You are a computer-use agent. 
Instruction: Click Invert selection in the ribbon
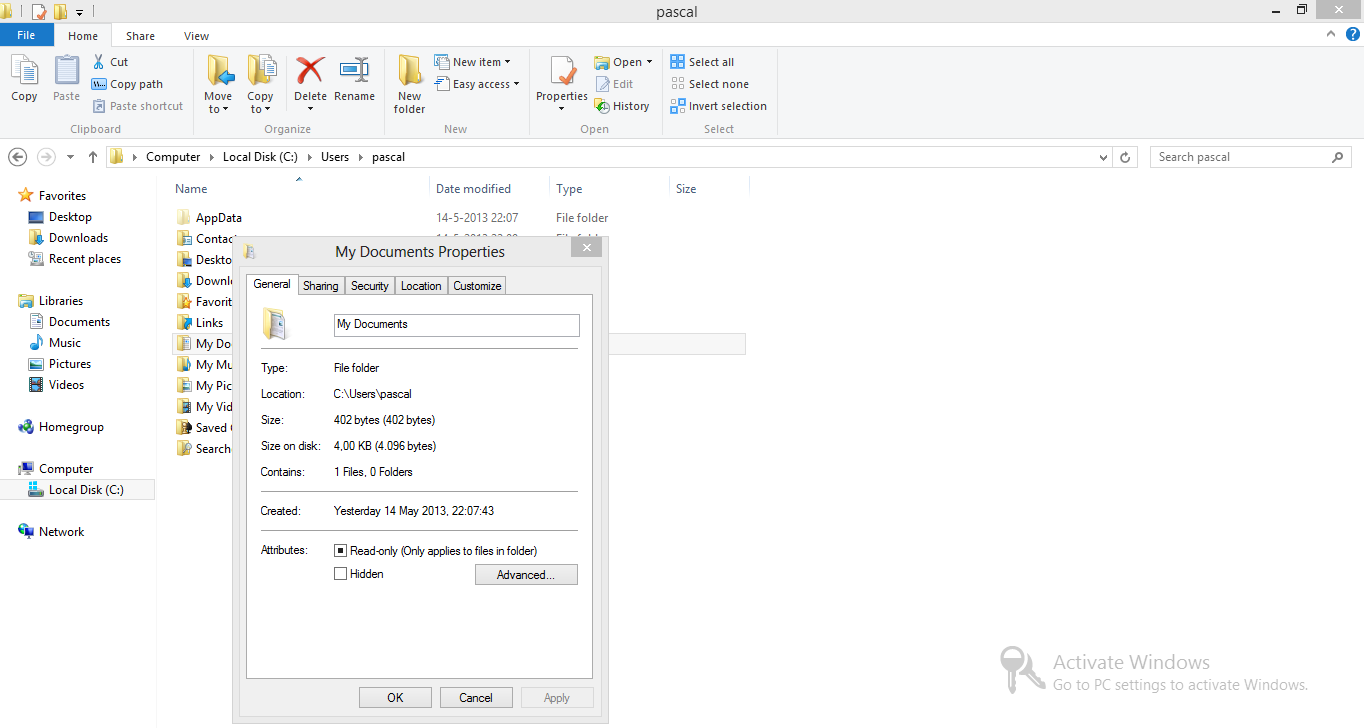718,106
